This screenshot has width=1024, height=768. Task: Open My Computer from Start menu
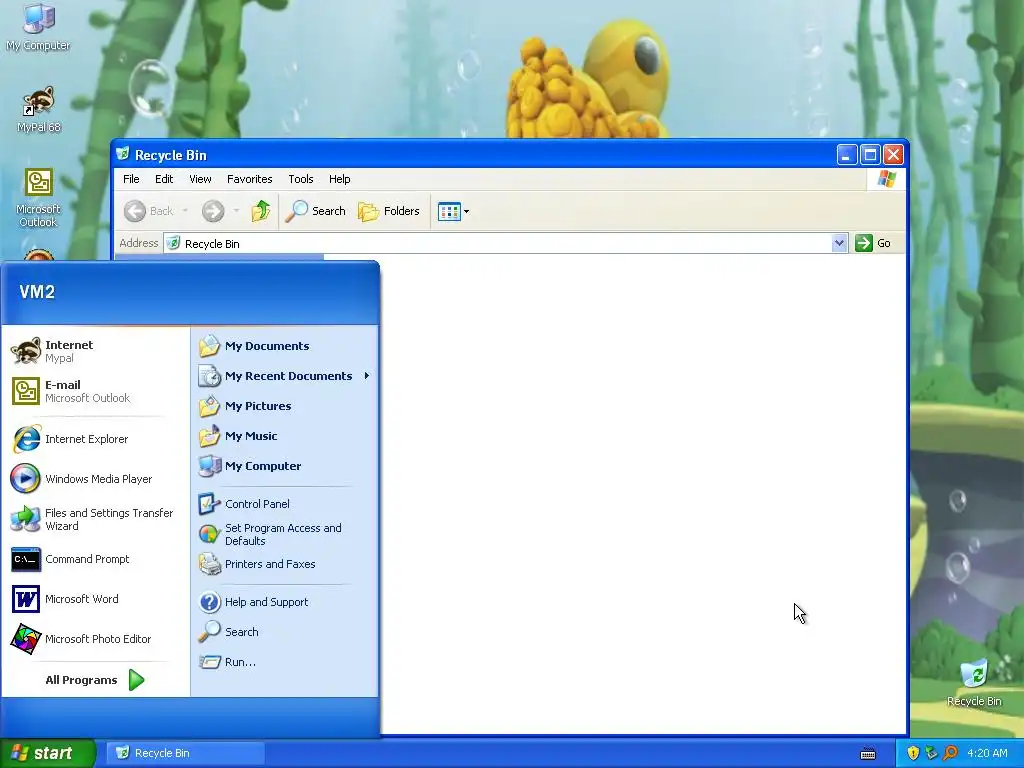point(285,466)
